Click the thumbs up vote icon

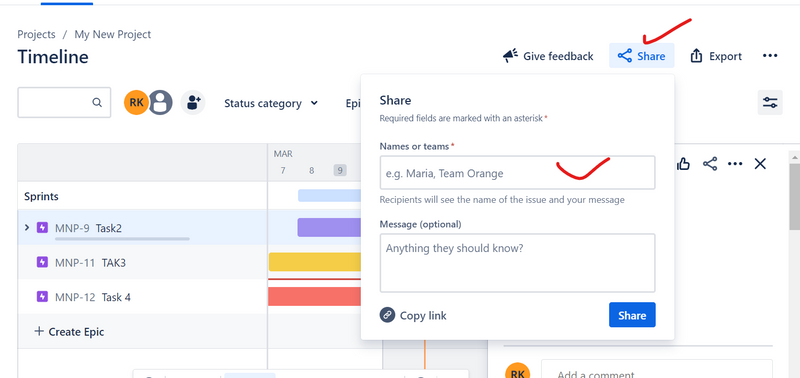tap(683, 164)
